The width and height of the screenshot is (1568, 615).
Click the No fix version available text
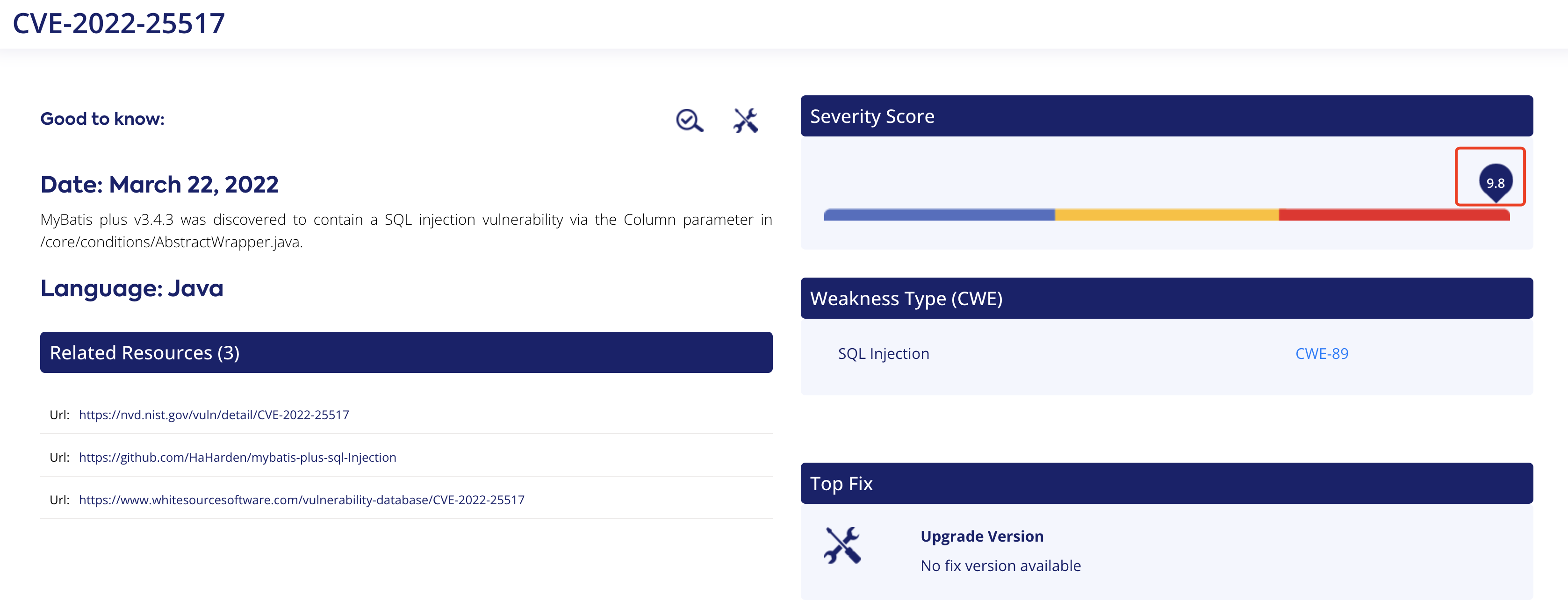tap(1001, 566)
